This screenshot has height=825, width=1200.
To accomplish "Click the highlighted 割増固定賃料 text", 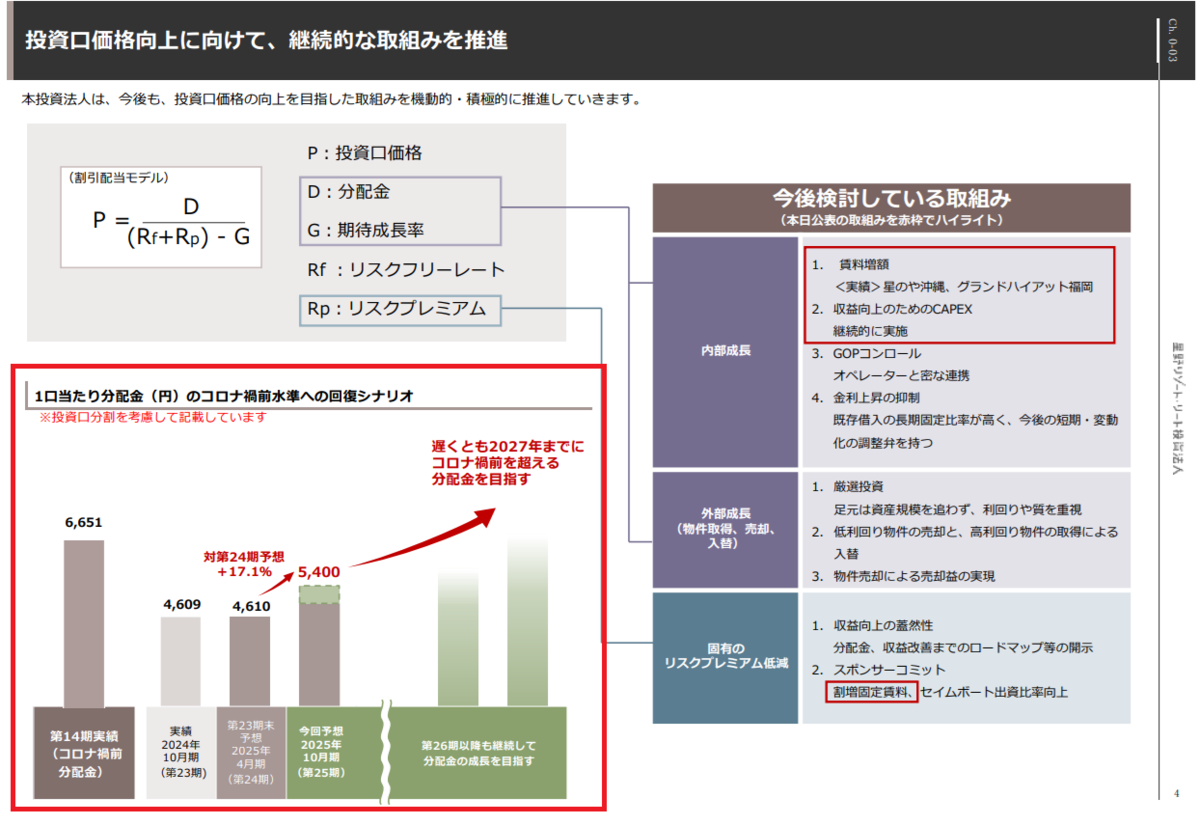I will click(x=872, y=691).
